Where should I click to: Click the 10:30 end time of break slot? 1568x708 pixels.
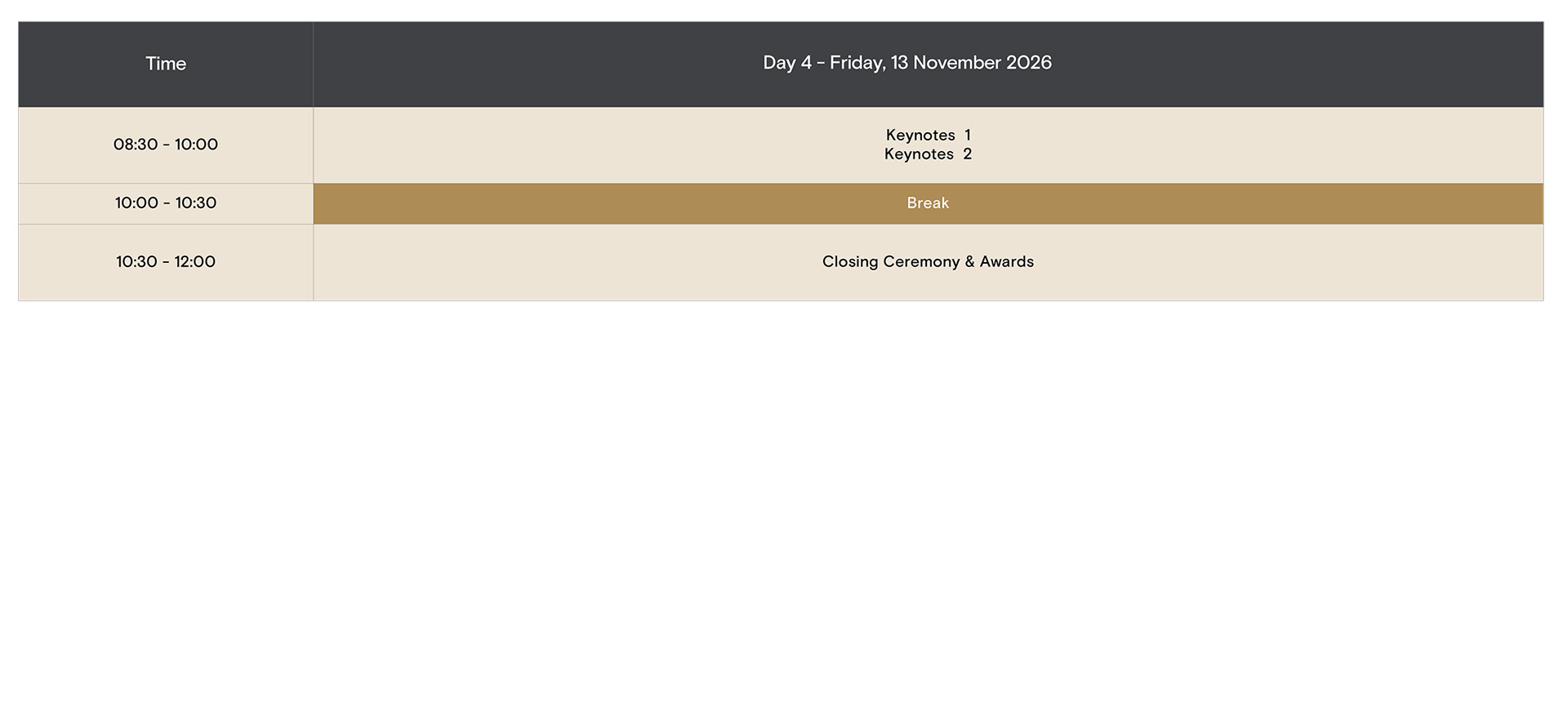pyautogui.click(x=196, y=203)
